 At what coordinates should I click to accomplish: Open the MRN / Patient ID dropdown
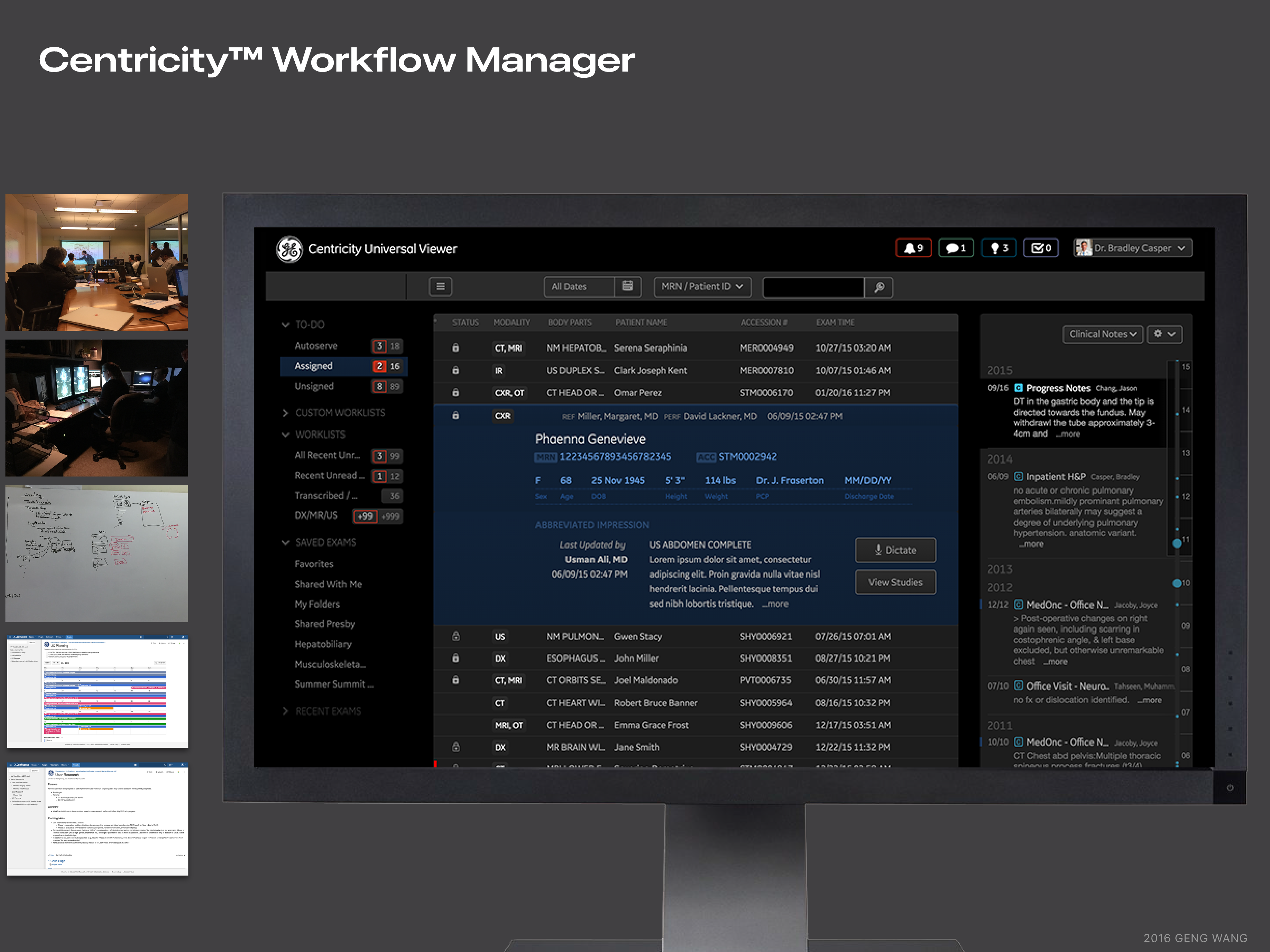tap(702, 286)
